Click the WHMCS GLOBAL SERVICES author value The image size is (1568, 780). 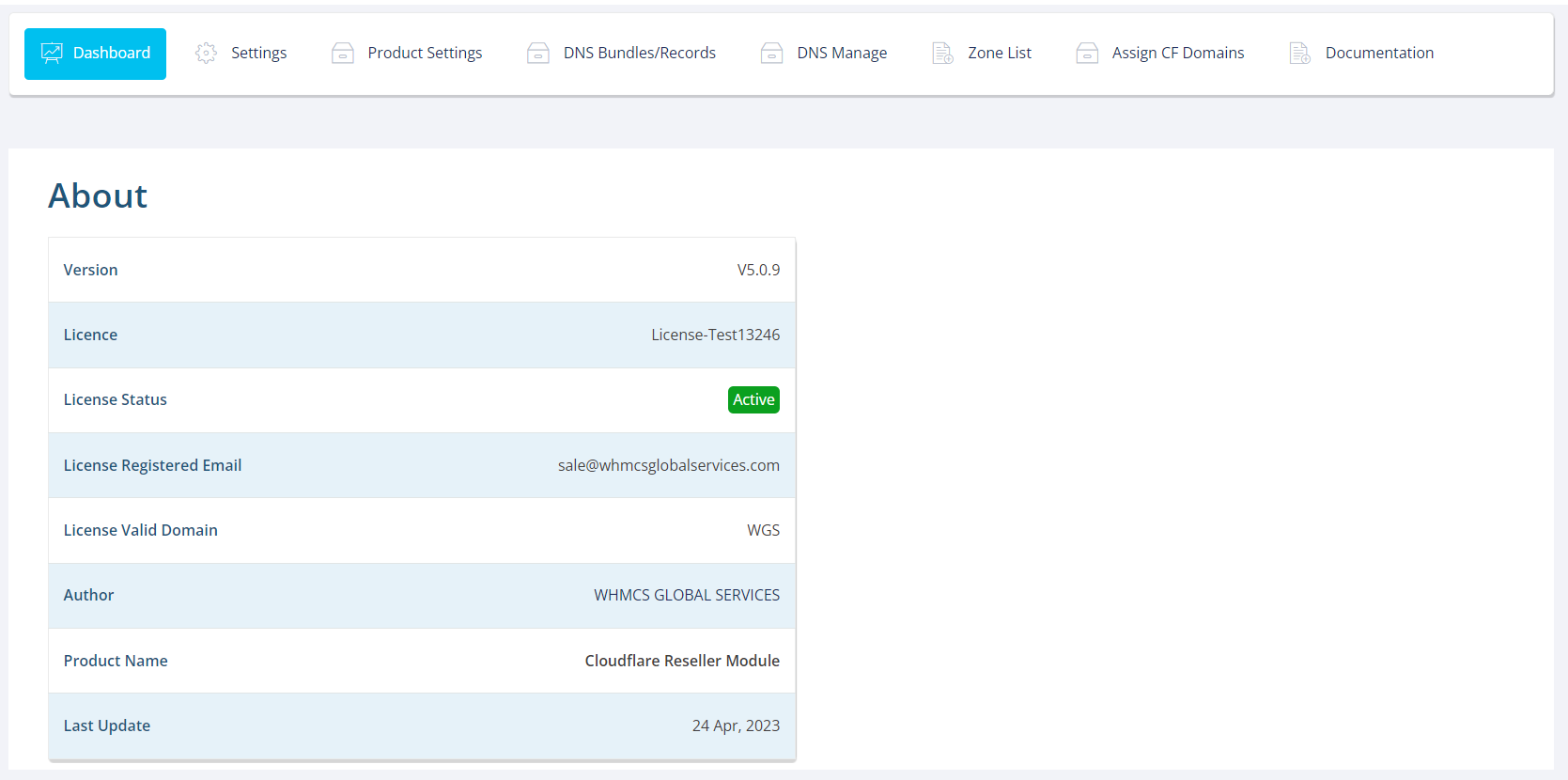687,595
